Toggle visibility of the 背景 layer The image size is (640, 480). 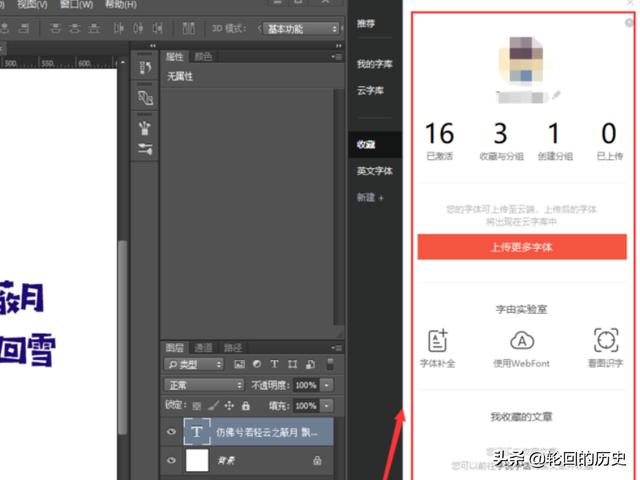tap(171, 460)
